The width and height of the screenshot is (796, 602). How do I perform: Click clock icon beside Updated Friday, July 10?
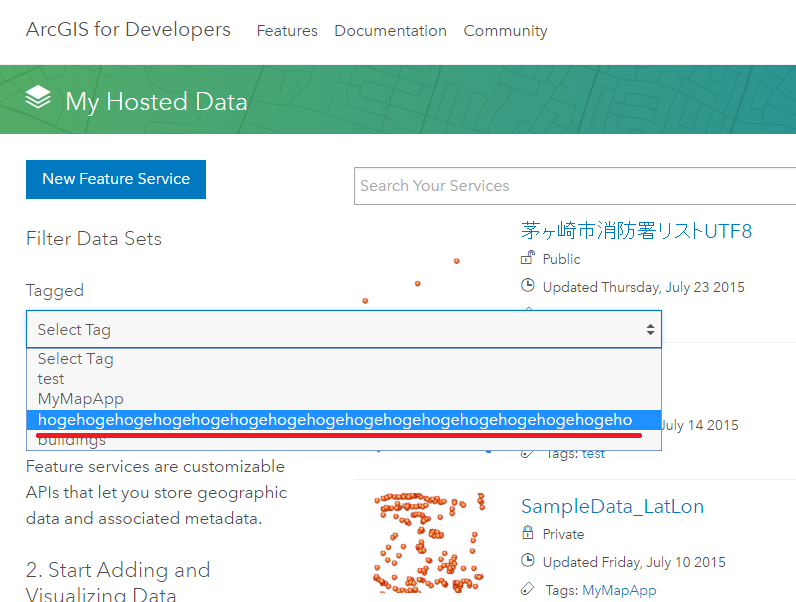click(x=528, y=560)
